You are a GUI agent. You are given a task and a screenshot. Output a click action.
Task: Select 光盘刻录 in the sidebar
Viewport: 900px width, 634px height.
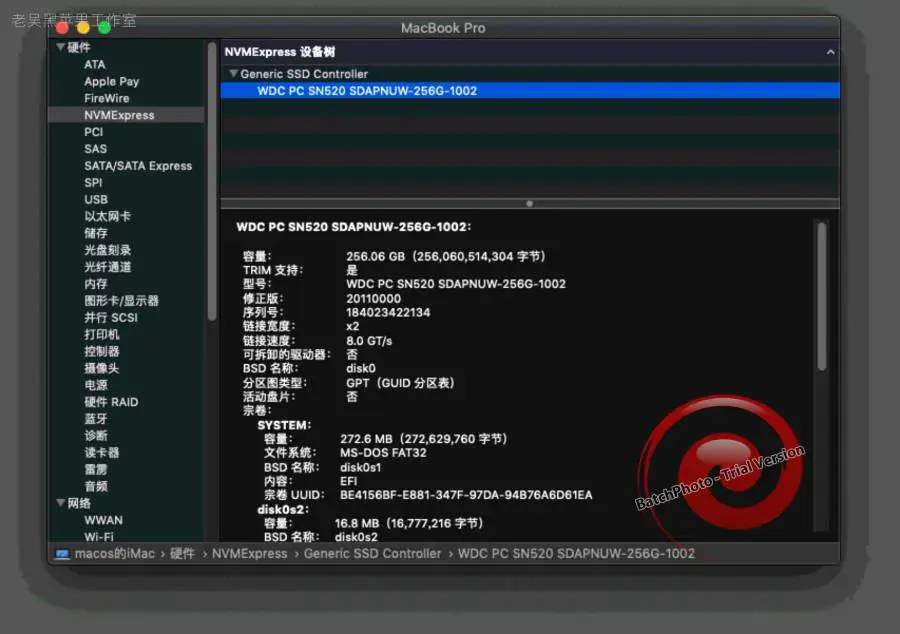pyautogui.click(x=107, y=250)
